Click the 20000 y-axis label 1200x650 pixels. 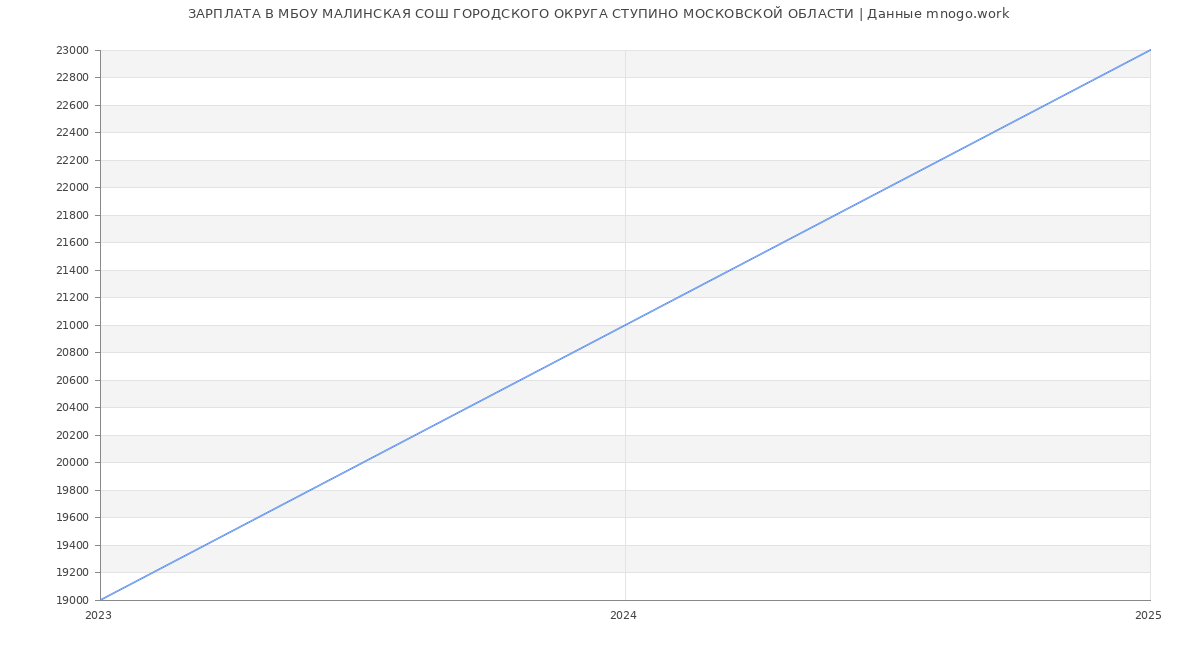(x=72, y=463)
